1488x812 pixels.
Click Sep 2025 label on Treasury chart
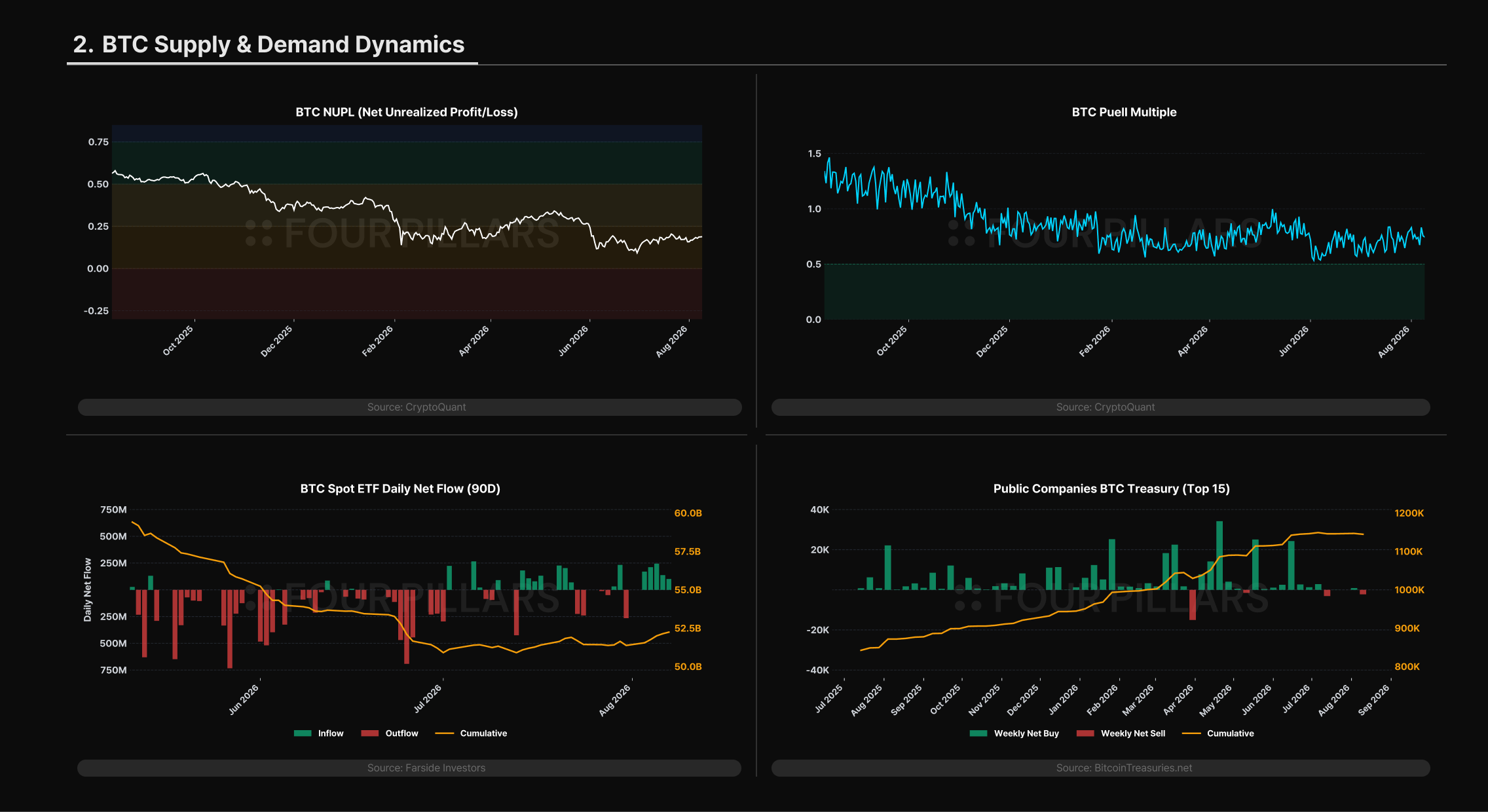906,699
